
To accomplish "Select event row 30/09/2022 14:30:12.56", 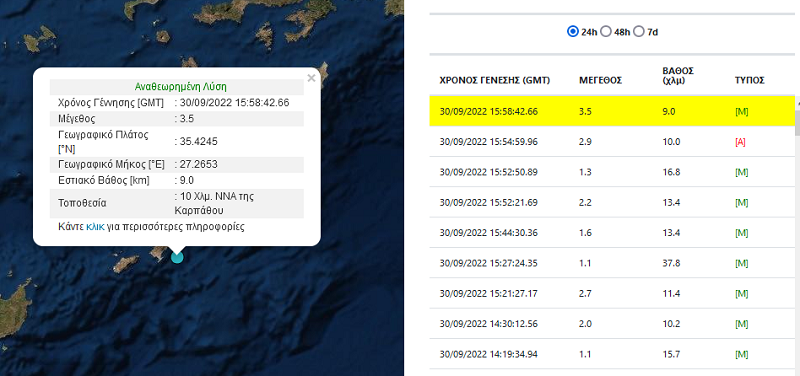I will [612, 323].
